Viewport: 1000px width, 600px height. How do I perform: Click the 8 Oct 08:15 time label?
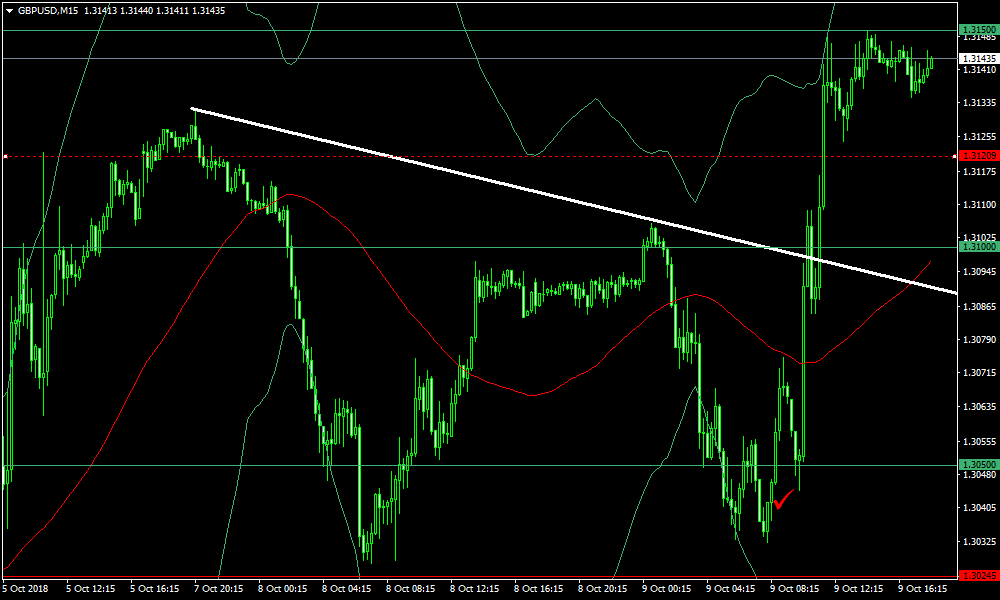tap(411, 589)
